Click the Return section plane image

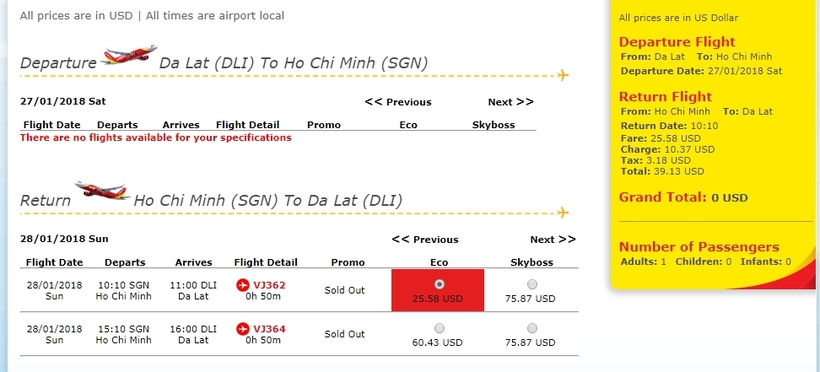102,190
